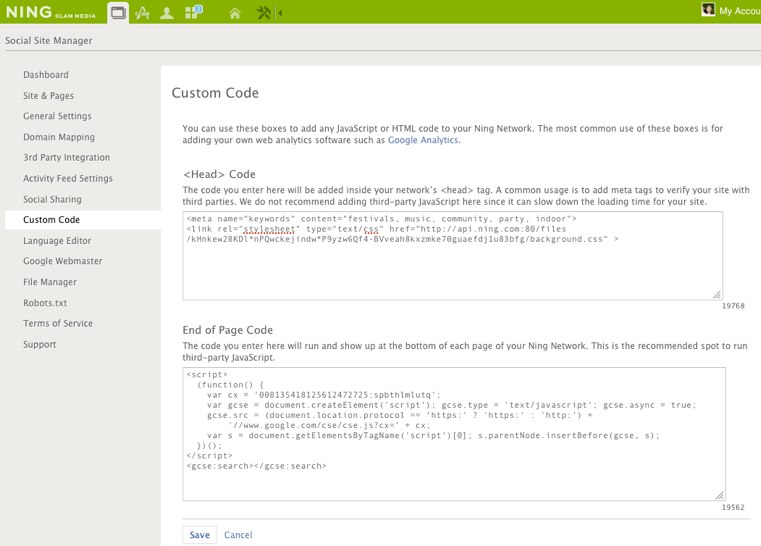Image resolution: width=761 pixels, height=546 pixels.
Task: Open Support in the sidebar
Action: coord(40,344)
